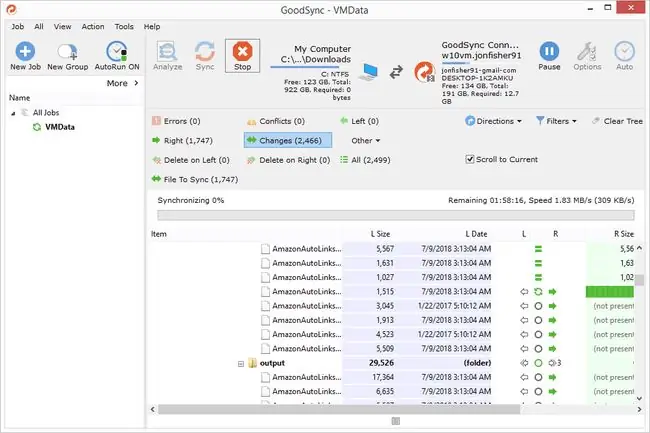The image size is (650, 433).
Task: Show Delete on Right (0) items
Action: coord(289,160)
